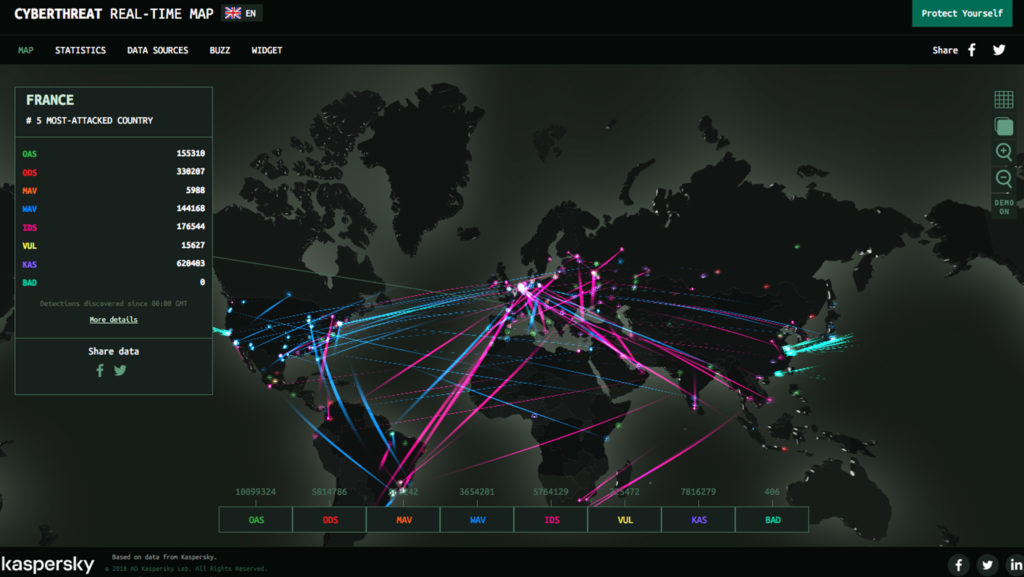Click the 3654201 total above WAV

click(x=477, y=491)
